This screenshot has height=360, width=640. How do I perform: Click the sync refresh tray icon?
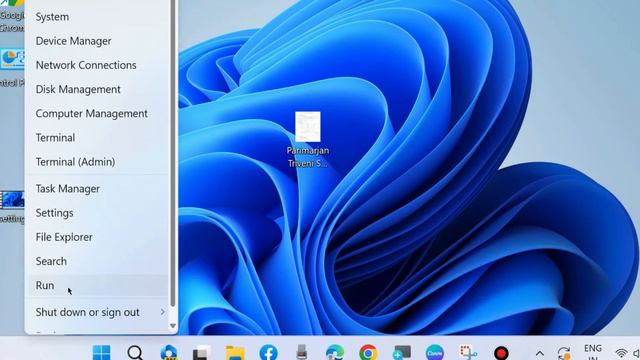564,353
